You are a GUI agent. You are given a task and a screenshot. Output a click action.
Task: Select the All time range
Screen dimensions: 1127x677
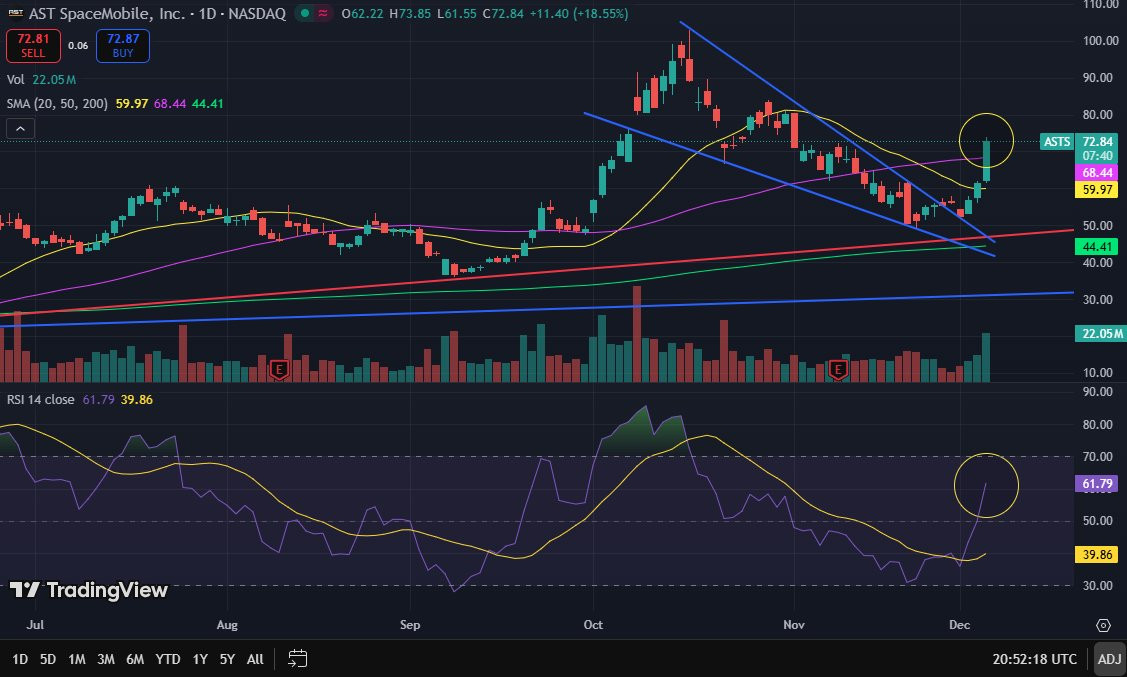tap(255, 659)
